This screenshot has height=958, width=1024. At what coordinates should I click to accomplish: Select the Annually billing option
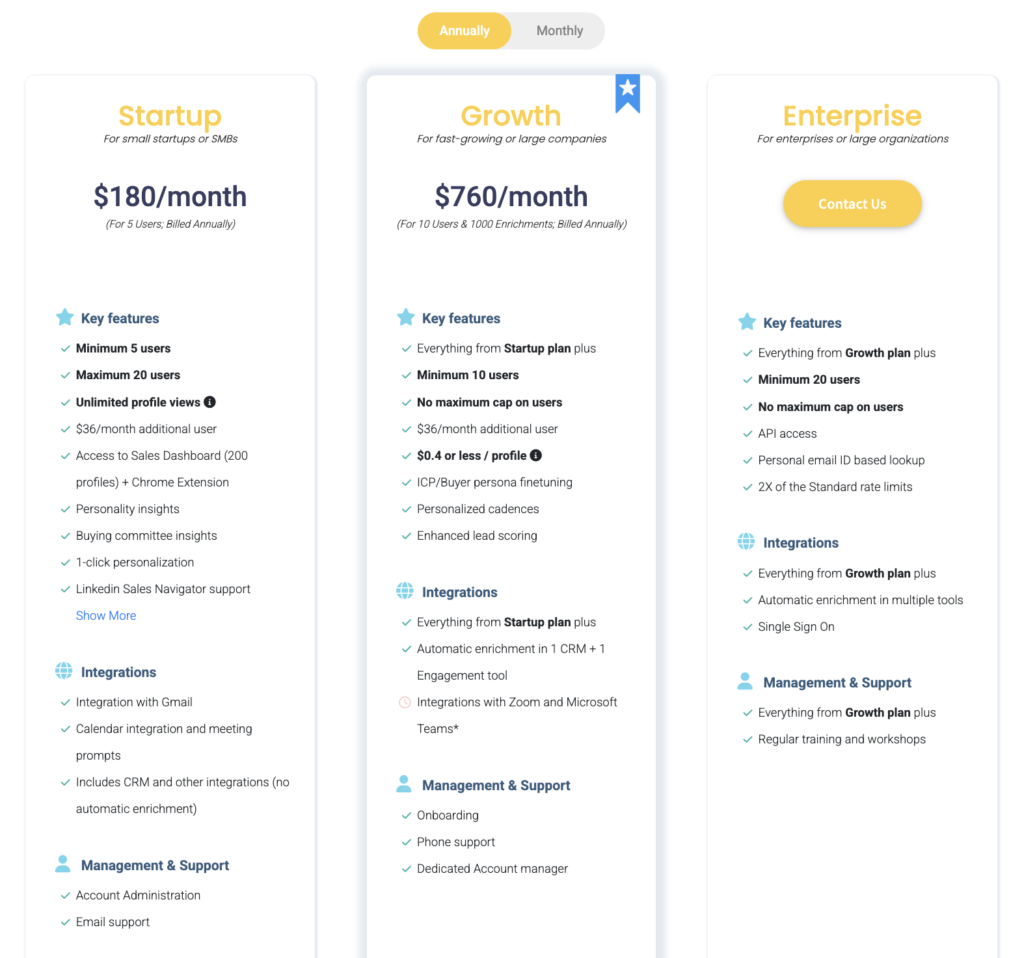point(464,31)
